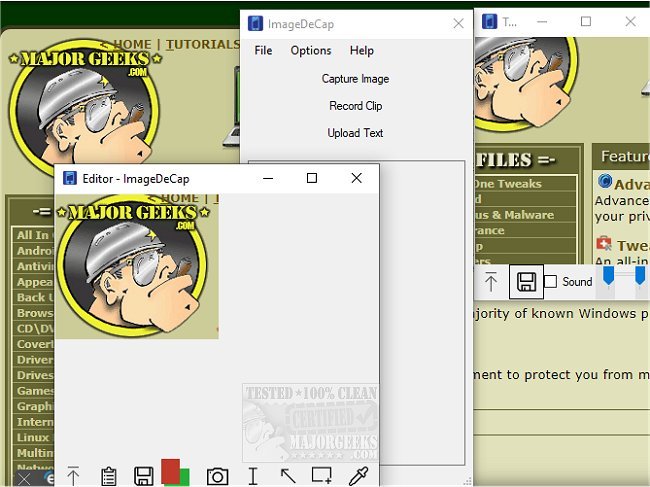Pick the red foreground color swatch
This screenshot has width=650, height=487.
(170, 471)
